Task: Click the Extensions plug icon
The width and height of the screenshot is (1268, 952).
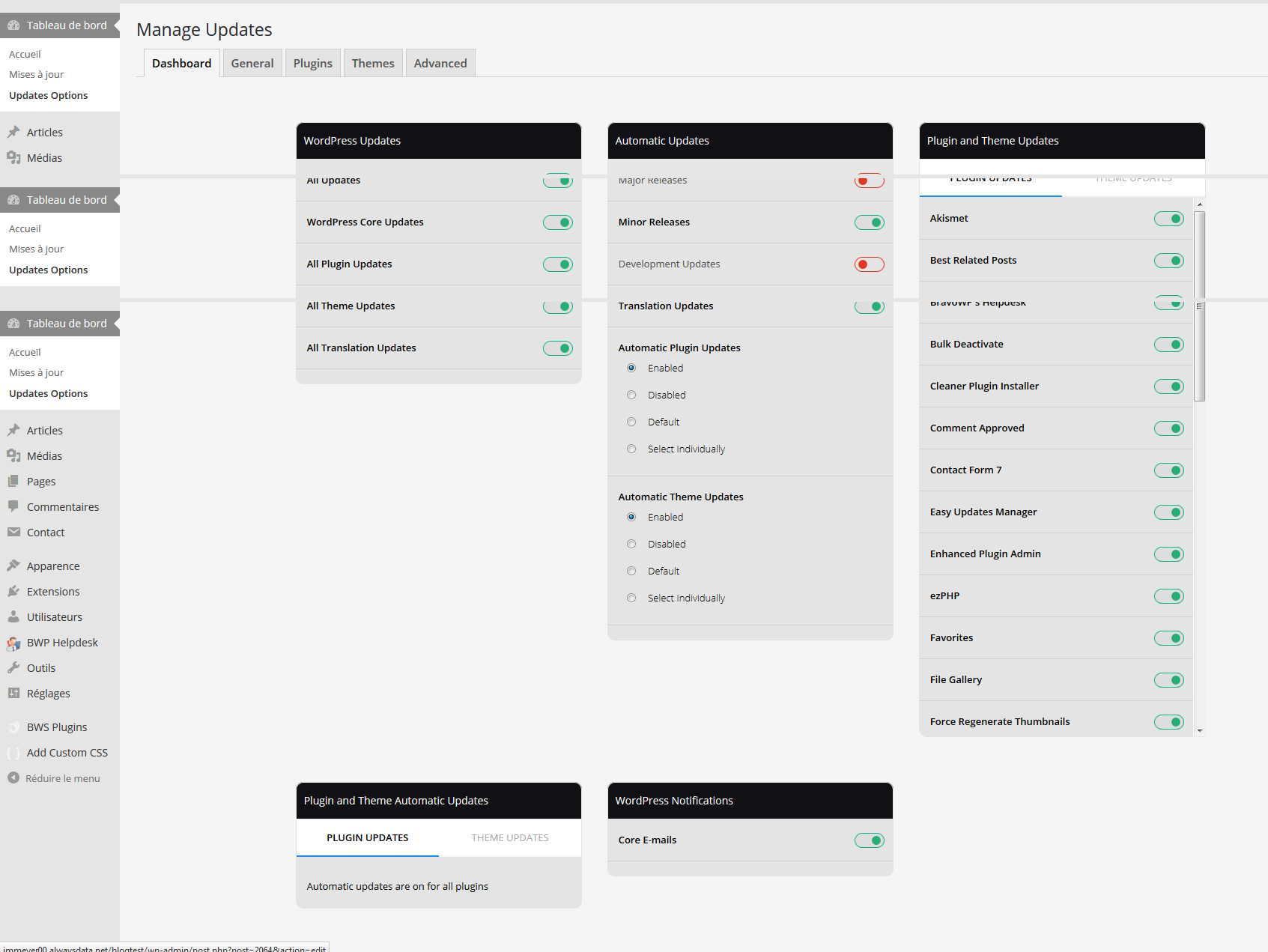Action: tap(13, 591)
